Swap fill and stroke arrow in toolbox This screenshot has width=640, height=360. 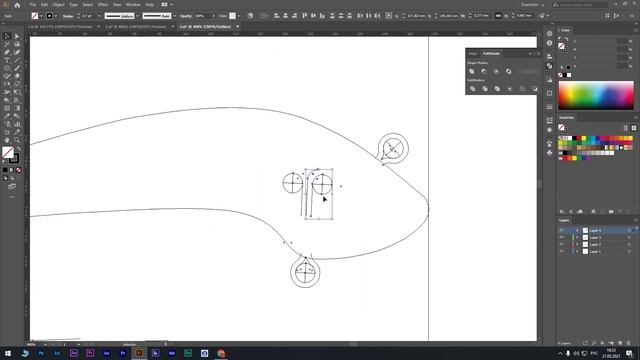[18, 149]
